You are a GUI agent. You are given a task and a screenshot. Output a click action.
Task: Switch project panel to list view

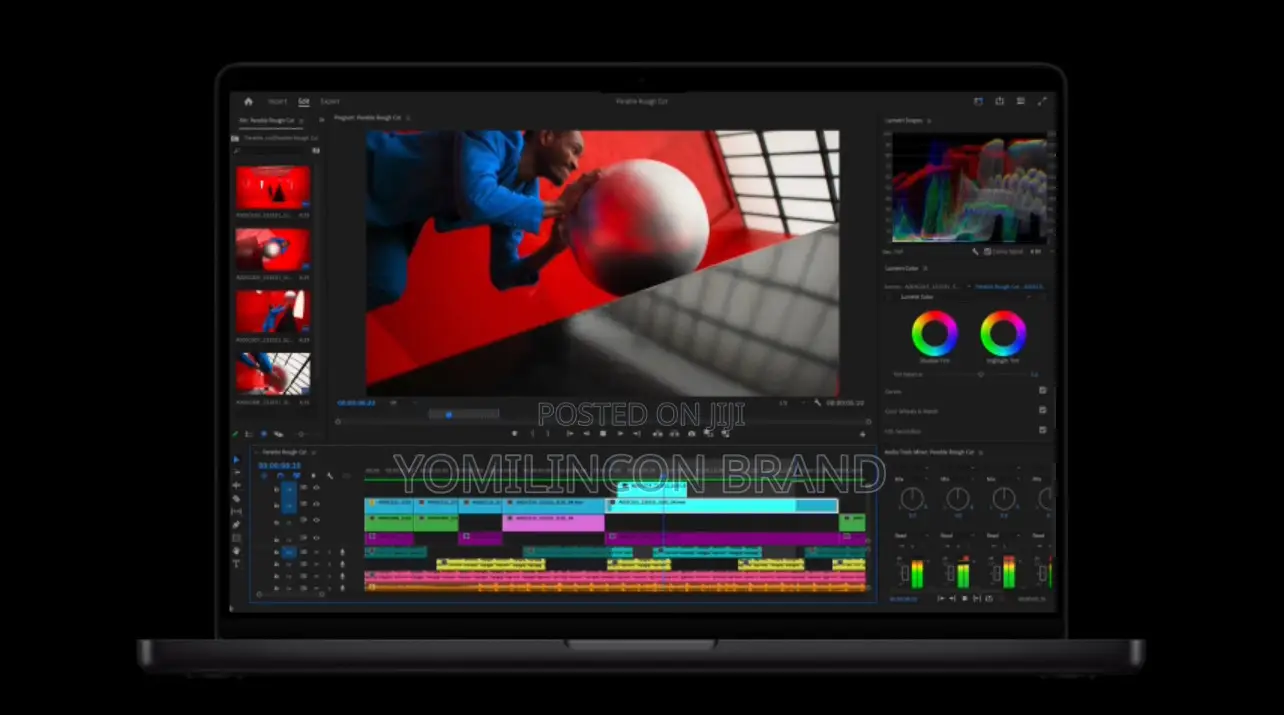click(x=249, y=434)
